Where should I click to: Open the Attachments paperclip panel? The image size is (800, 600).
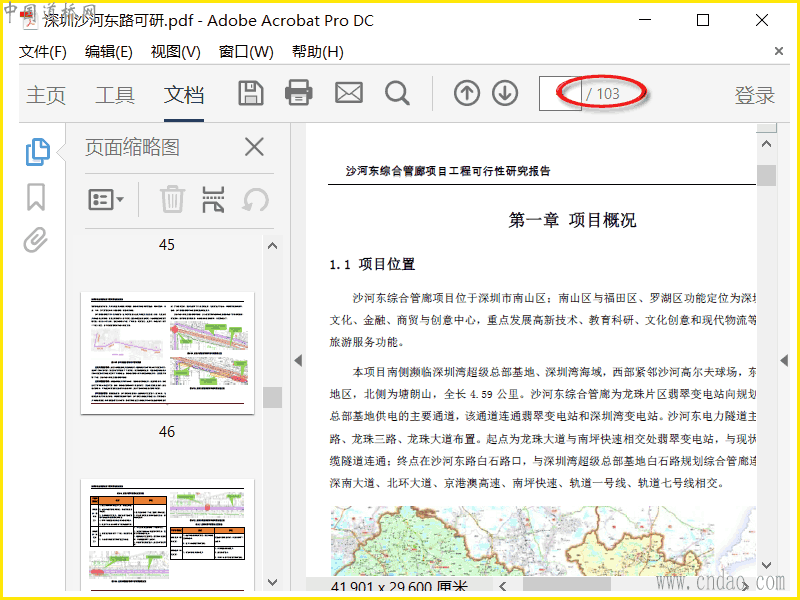tap(36, 240)
